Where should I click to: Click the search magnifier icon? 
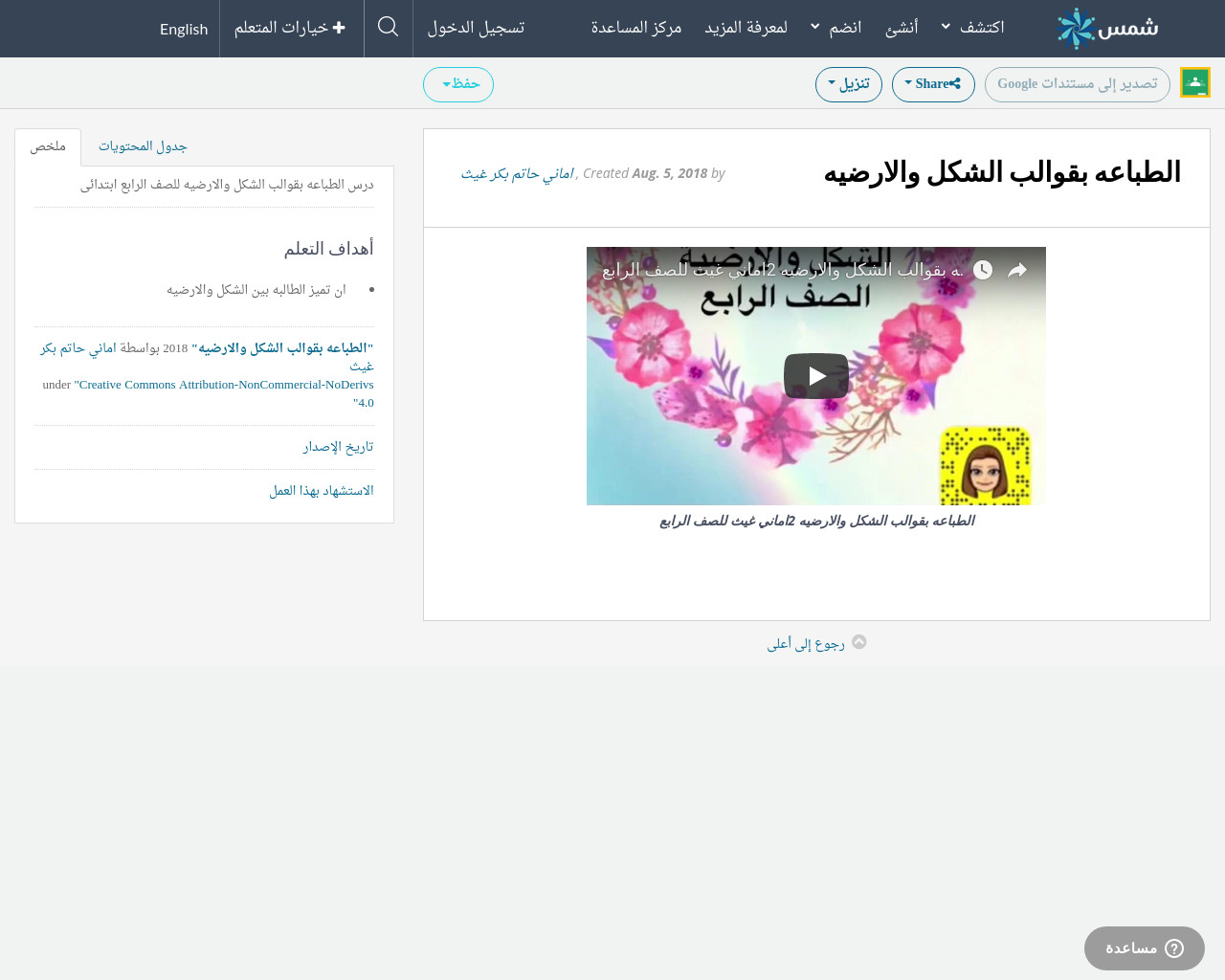tap(388, 28)
